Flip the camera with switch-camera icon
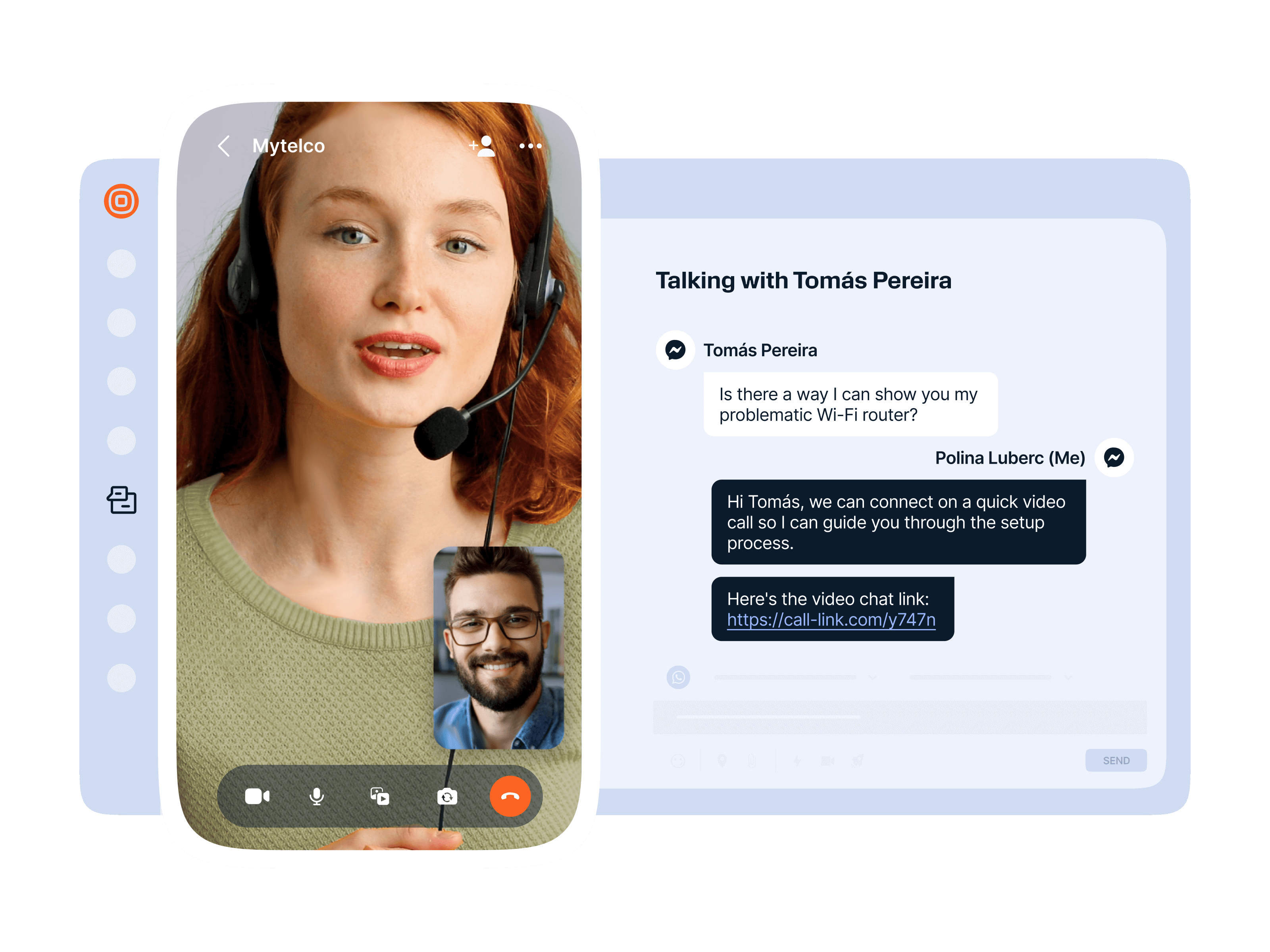This screenshot has height=952, width=1270. tap(446, 797)
